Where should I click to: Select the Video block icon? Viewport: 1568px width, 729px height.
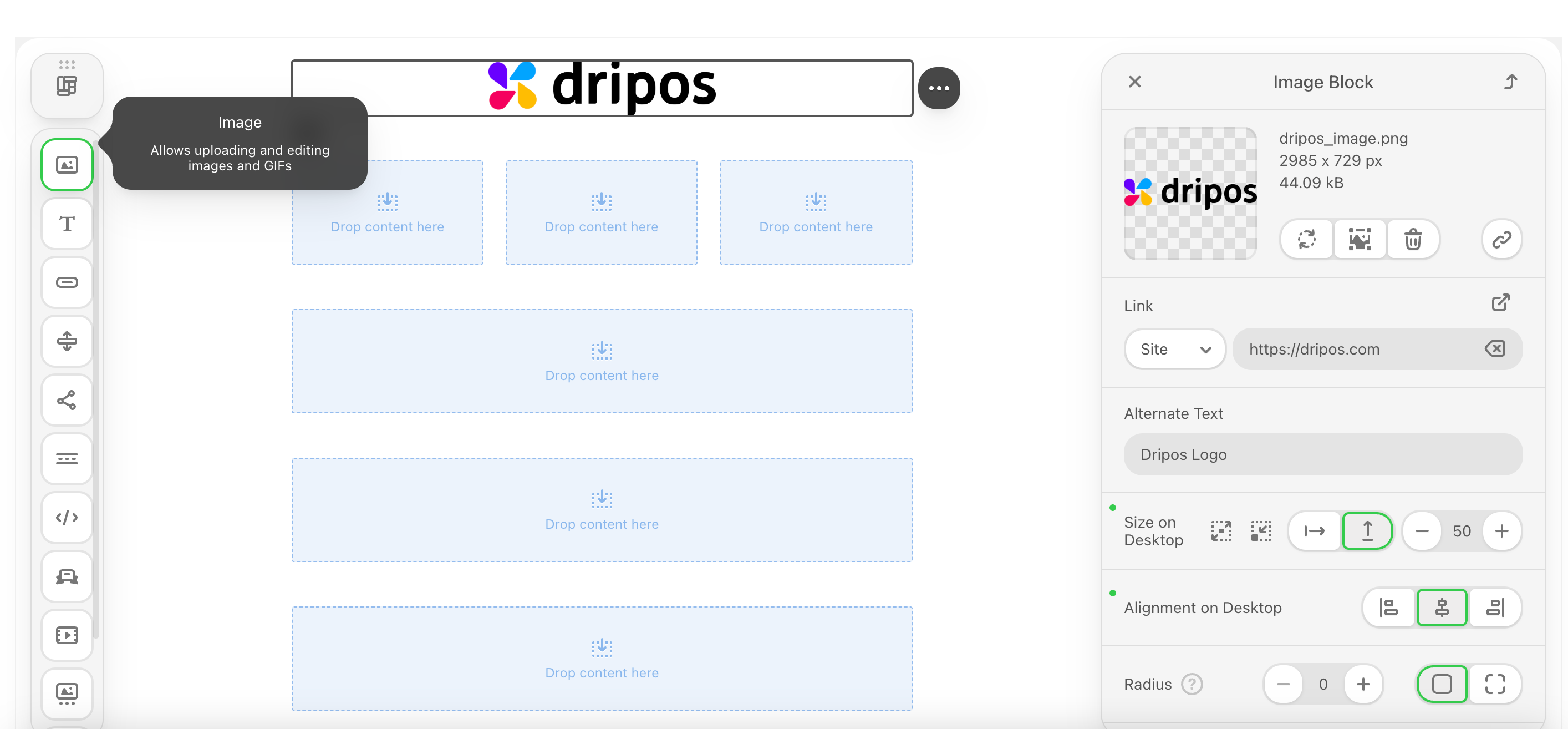click(67, 635)
